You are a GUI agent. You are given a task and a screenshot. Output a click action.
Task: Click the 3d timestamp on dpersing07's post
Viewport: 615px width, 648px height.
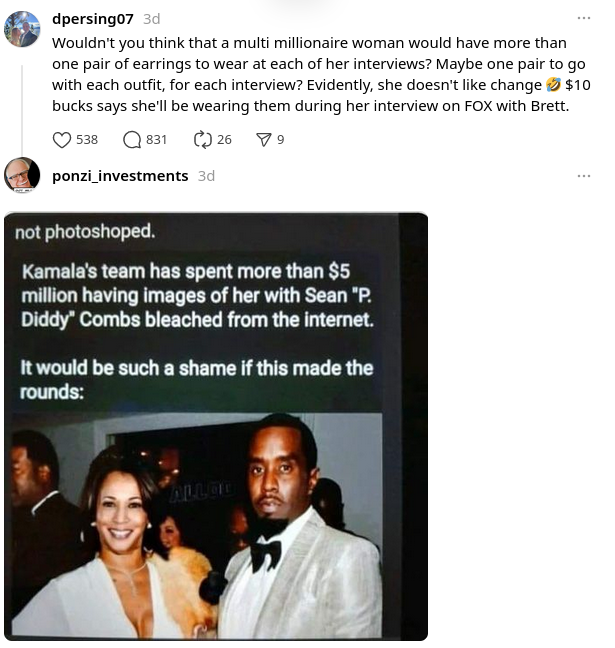(151, 19)
